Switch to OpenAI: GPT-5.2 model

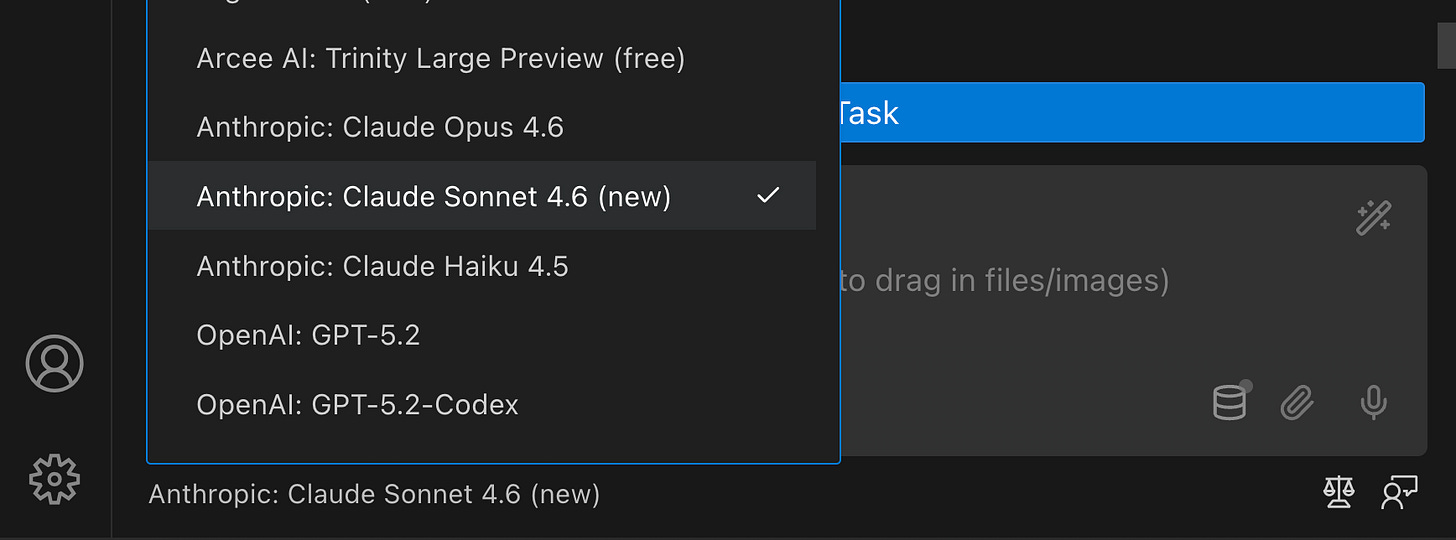(308, 336)
